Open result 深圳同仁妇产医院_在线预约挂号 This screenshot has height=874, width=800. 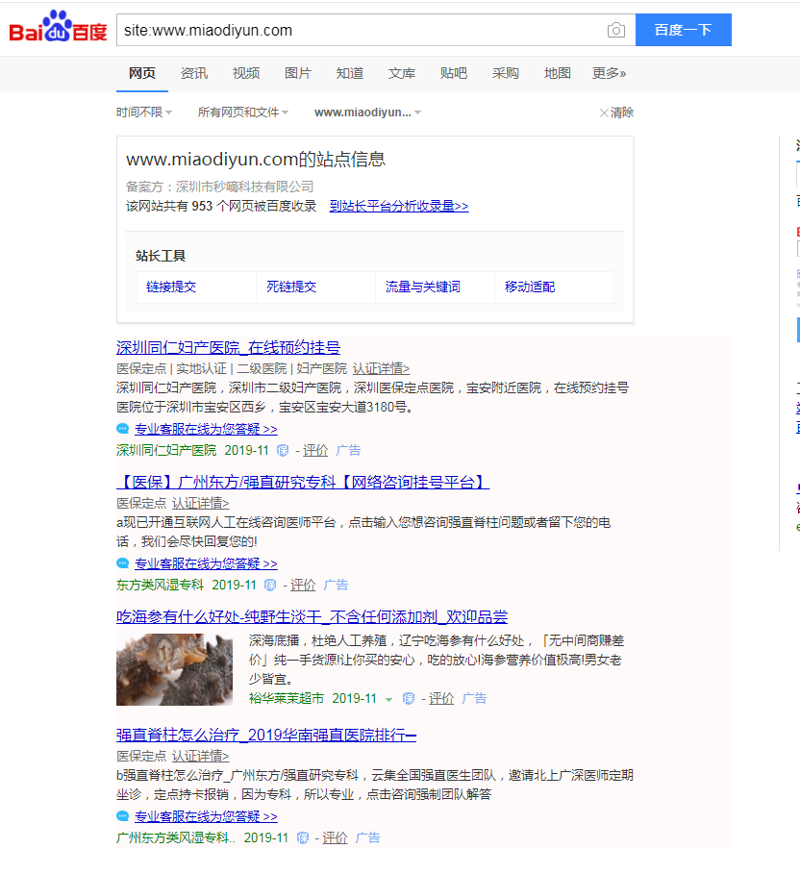(x=228, y=348)
